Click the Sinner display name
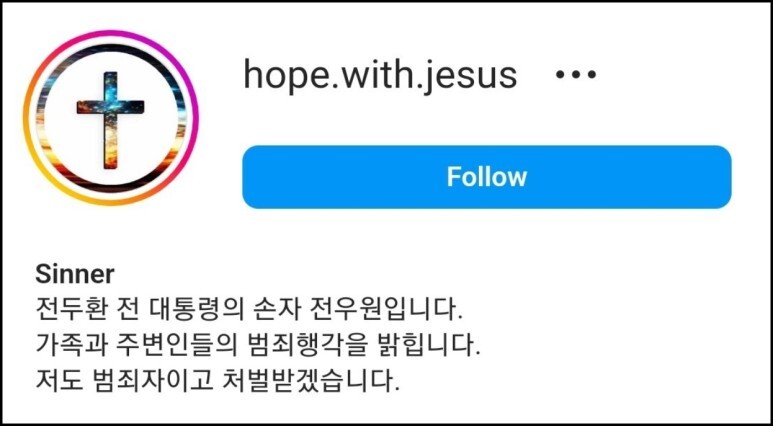Image resolution: width=773 pixels, height=426 pixels. [x=75, y=274]
